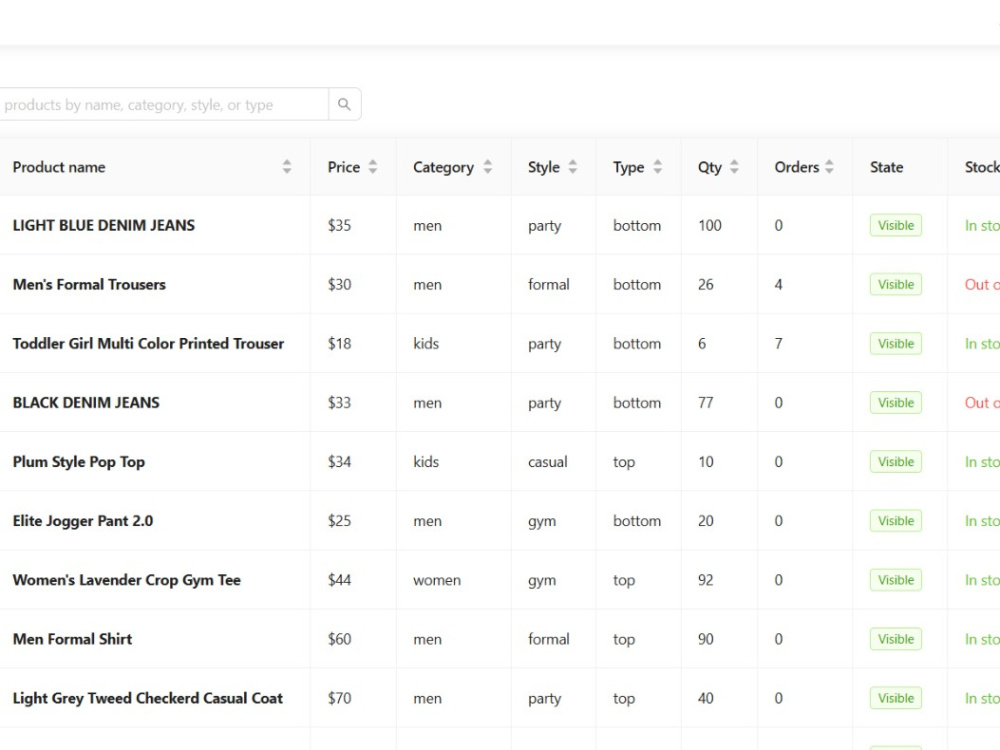Image resolution: width=1000 pixels, height=750 pixels.
Task: Sort by Category column arrows
Action: [x=488, y=167]
